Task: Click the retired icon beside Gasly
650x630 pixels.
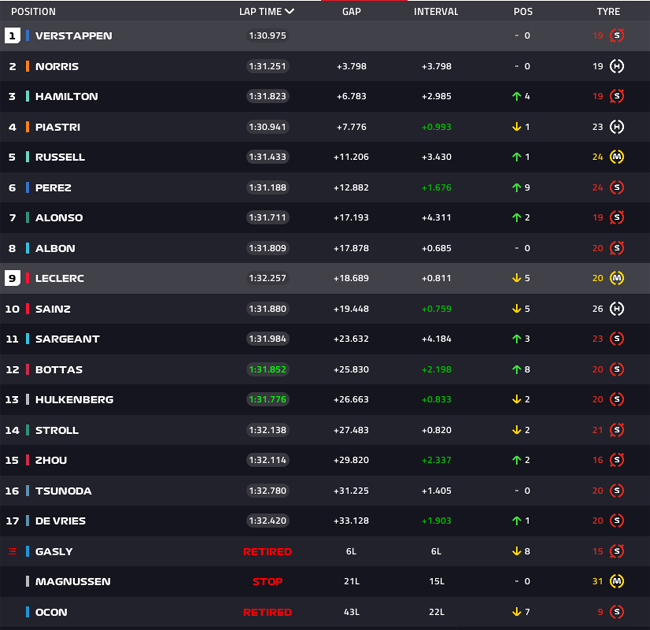Action: tap(12, 551)
